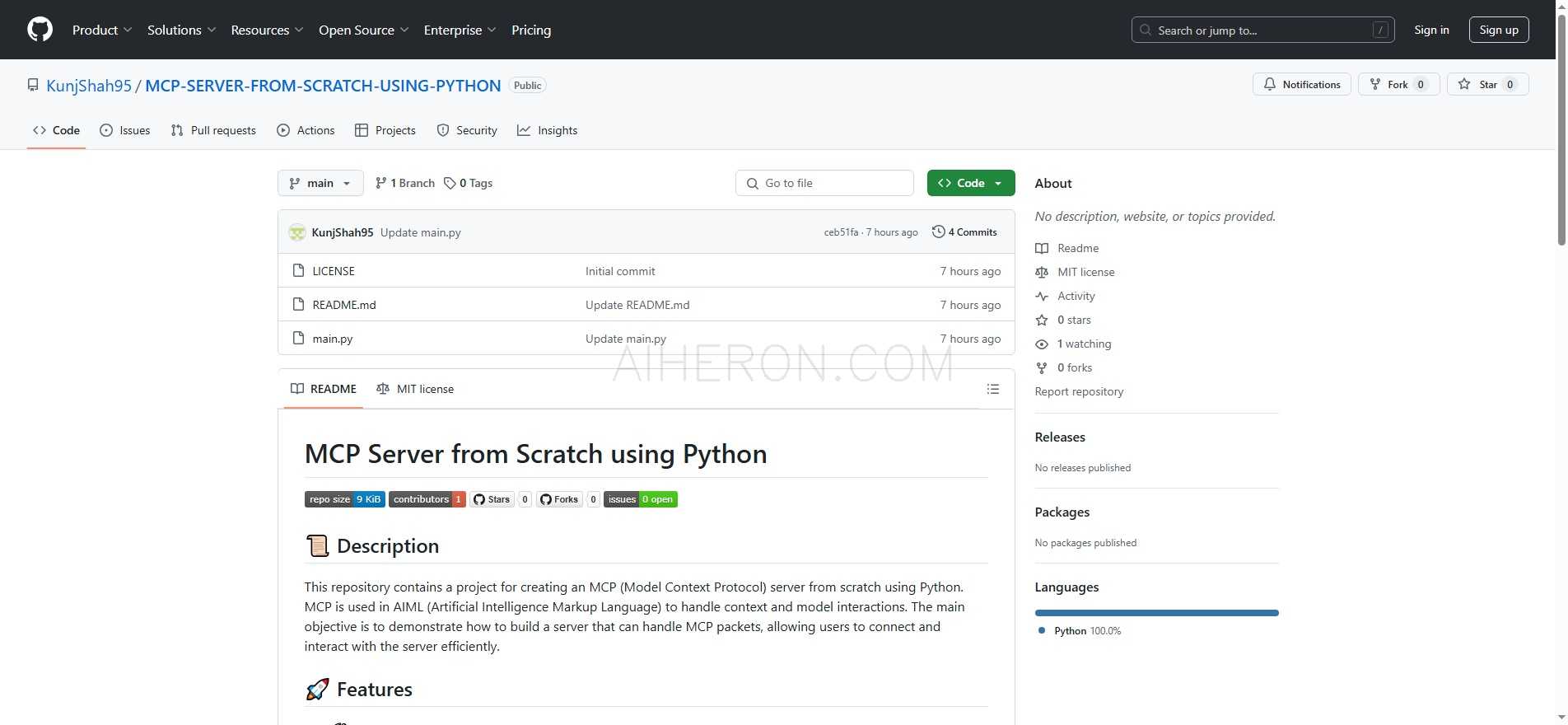The width and height of the screenshot is (1568, 725).
Task: Open the LICENSE file
Action: [x=334, y=271]
